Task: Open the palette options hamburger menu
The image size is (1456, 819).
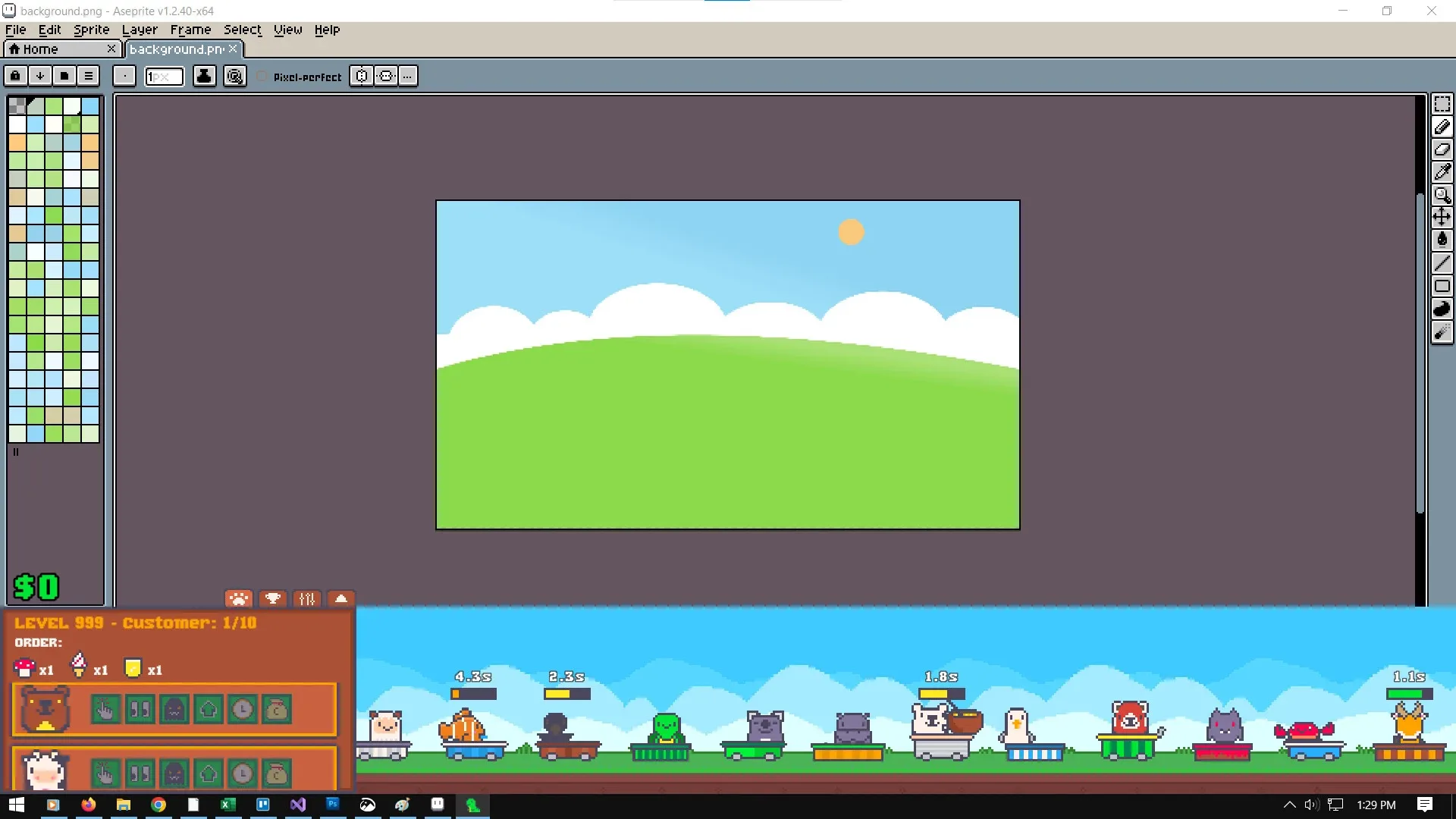Action: pyautogui.click(x=89, y=76)
